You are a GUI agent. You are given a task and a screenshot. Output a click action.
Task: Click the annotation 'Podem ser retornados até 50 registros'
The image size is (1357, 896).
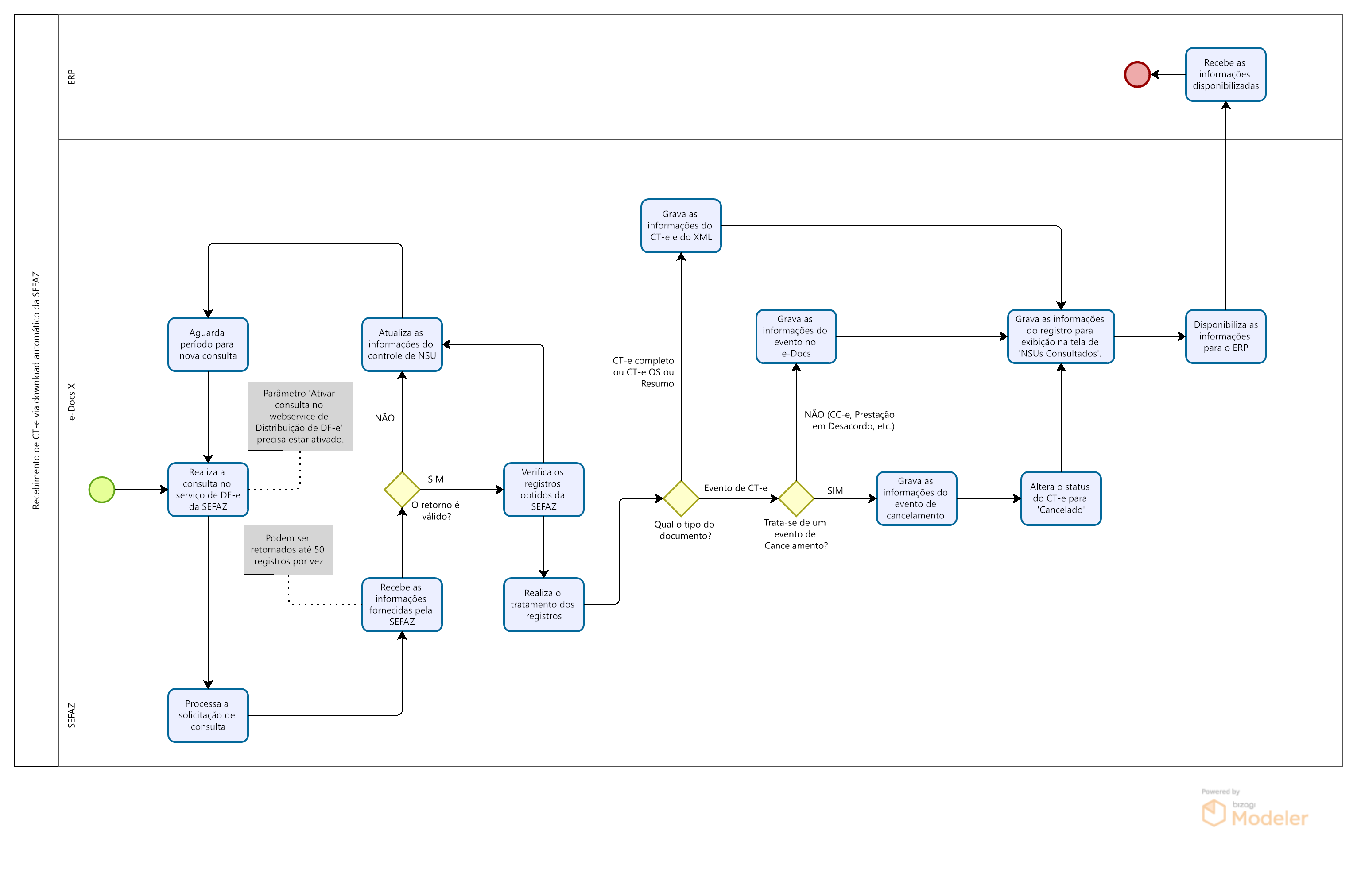click(x=289, y=550)
